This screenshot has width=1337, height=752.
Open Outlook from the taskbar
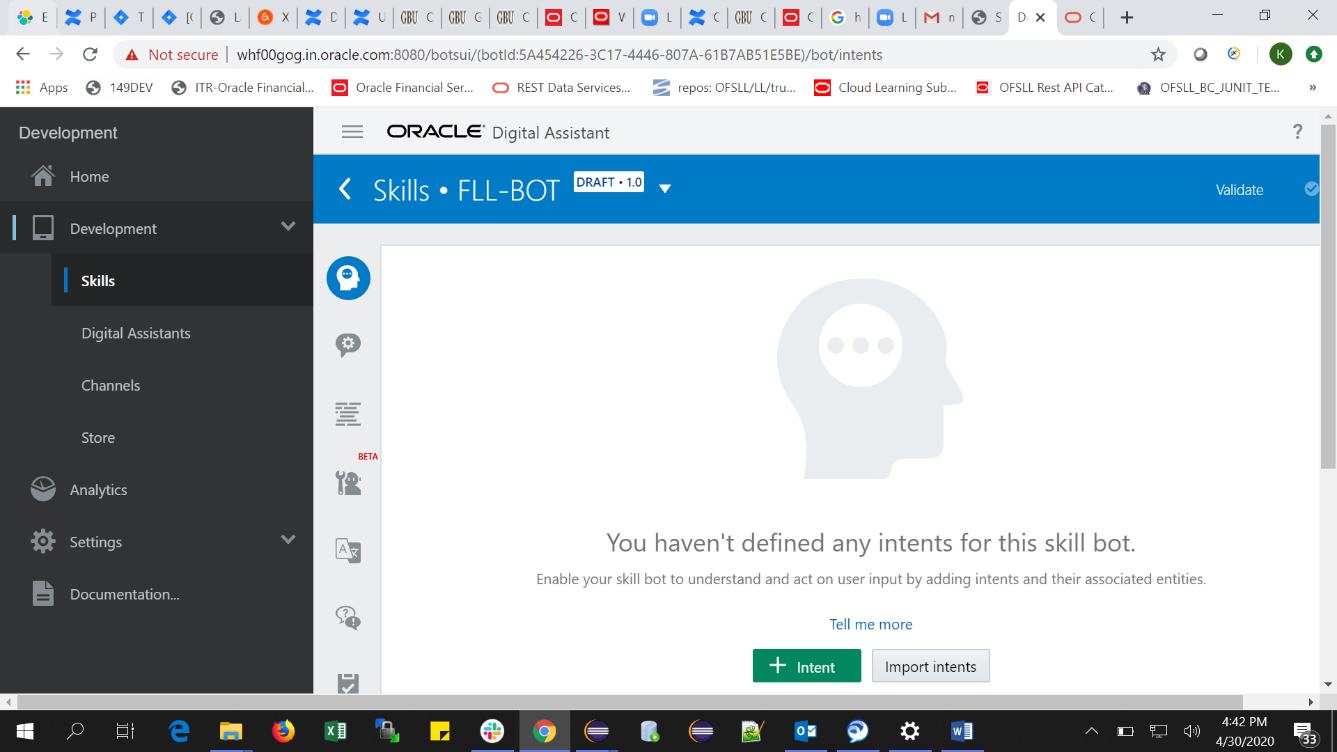tap(805, 731)
